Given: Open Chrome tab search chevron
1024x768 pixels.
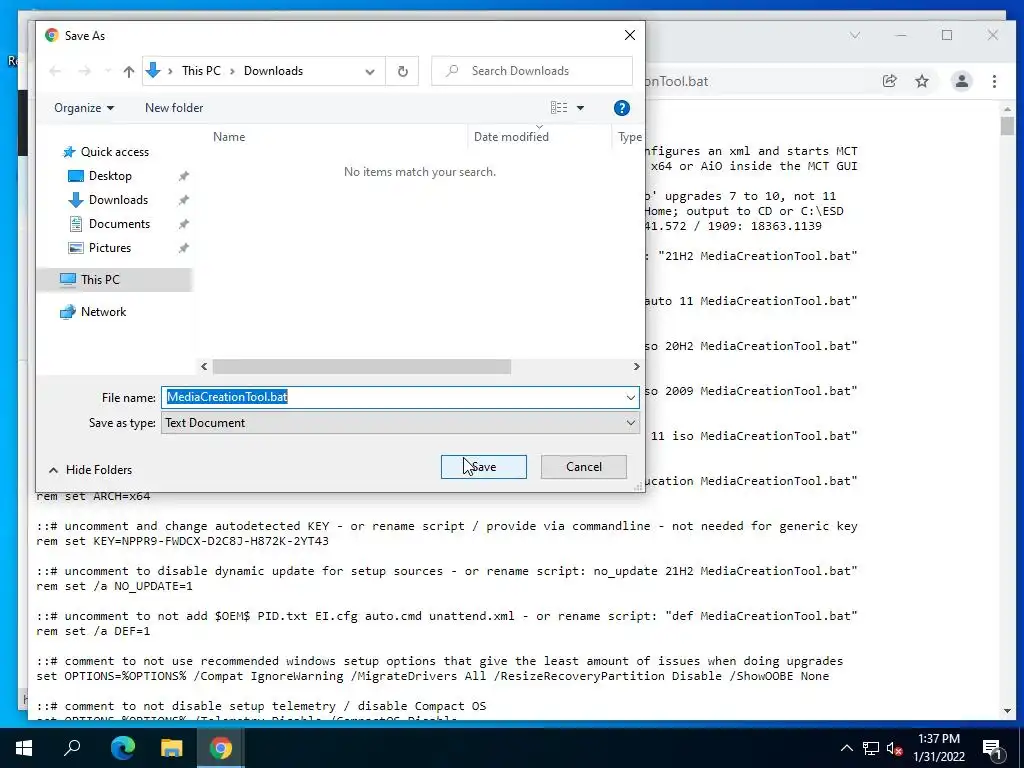Looking at the screenshot, I should 855,35.
